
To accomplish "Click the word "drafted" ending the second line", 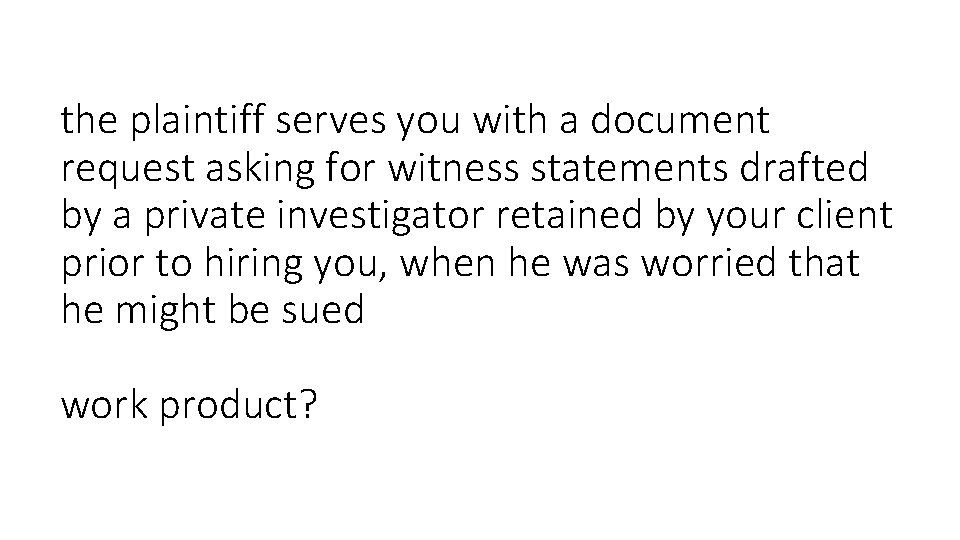I will 804,167.
